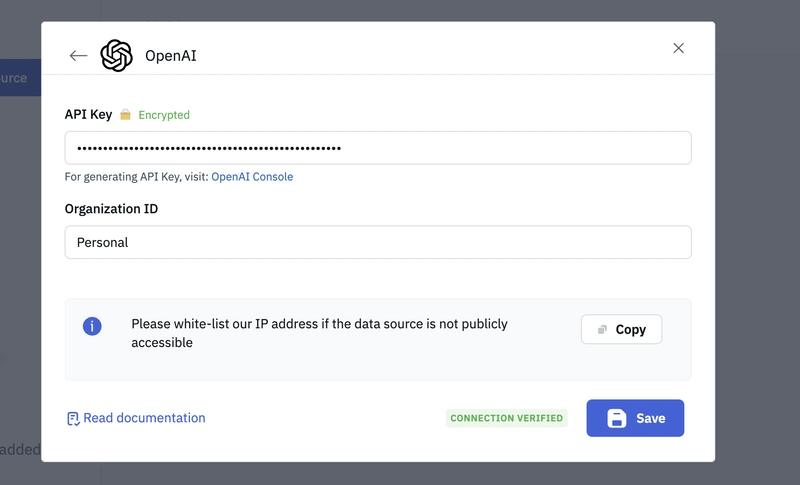Click the Organization ID field containing Personal
The image size is (800, 485).
378,242
